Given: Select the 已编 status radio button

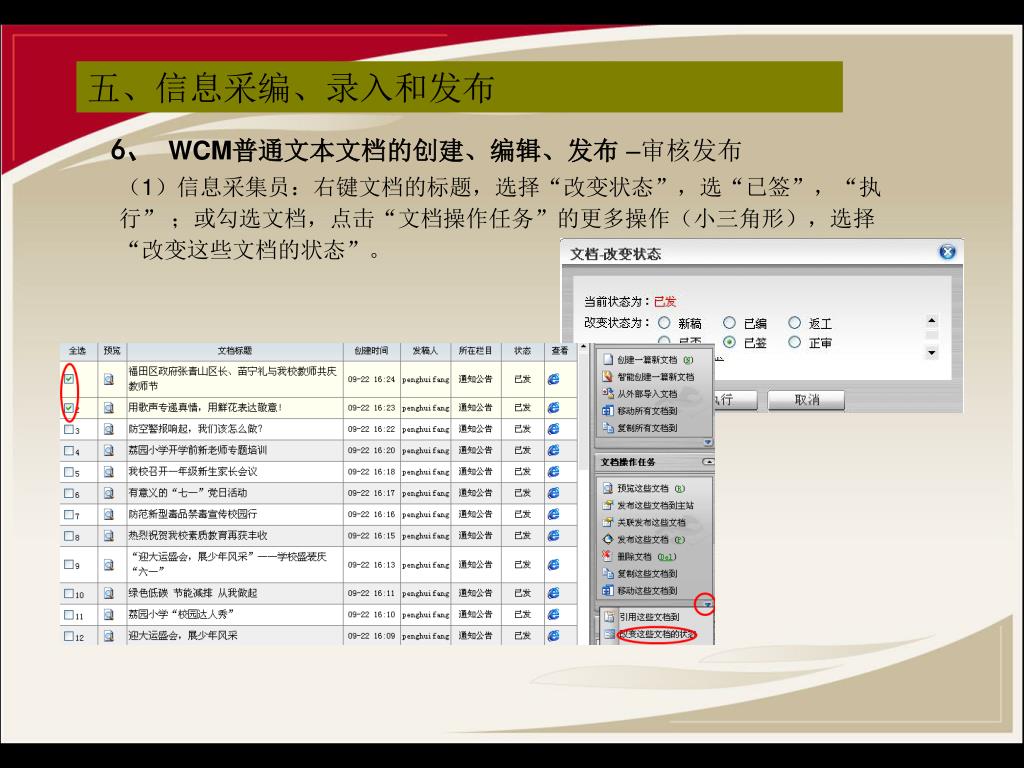Looking at the screenshot, I should click(729, 323).
